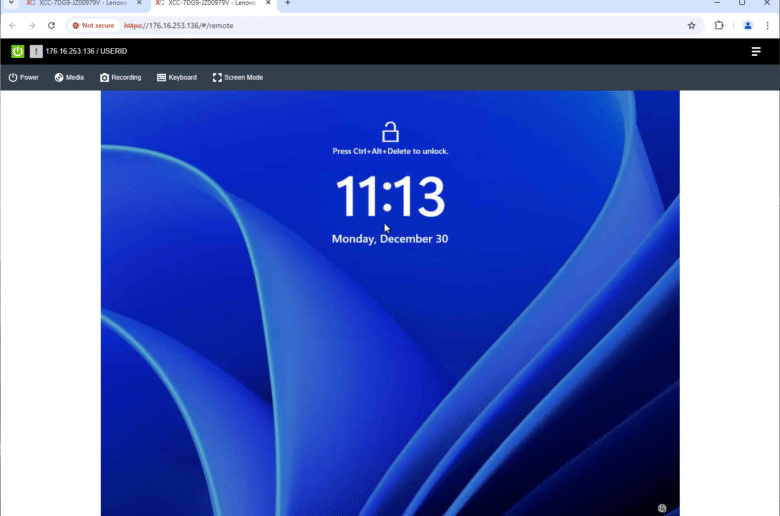Minimize the browser window
Image resolution: width=780 pixels, height=516 pixels.
(x=717, y=3)
